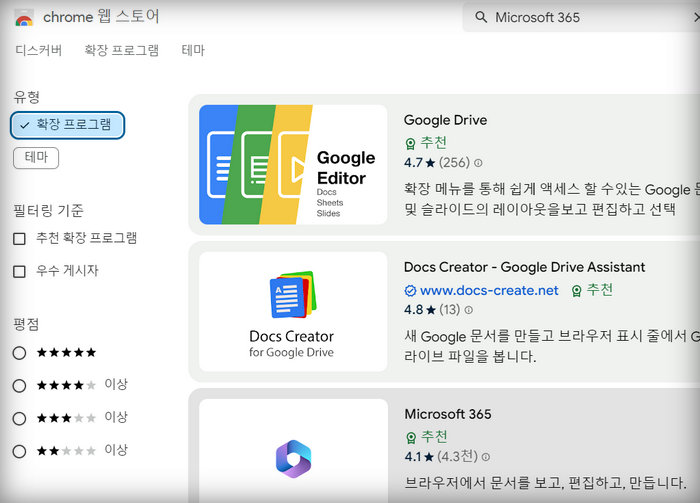Click the 4.8 rating of Docs Creator

tap(420, 309)
